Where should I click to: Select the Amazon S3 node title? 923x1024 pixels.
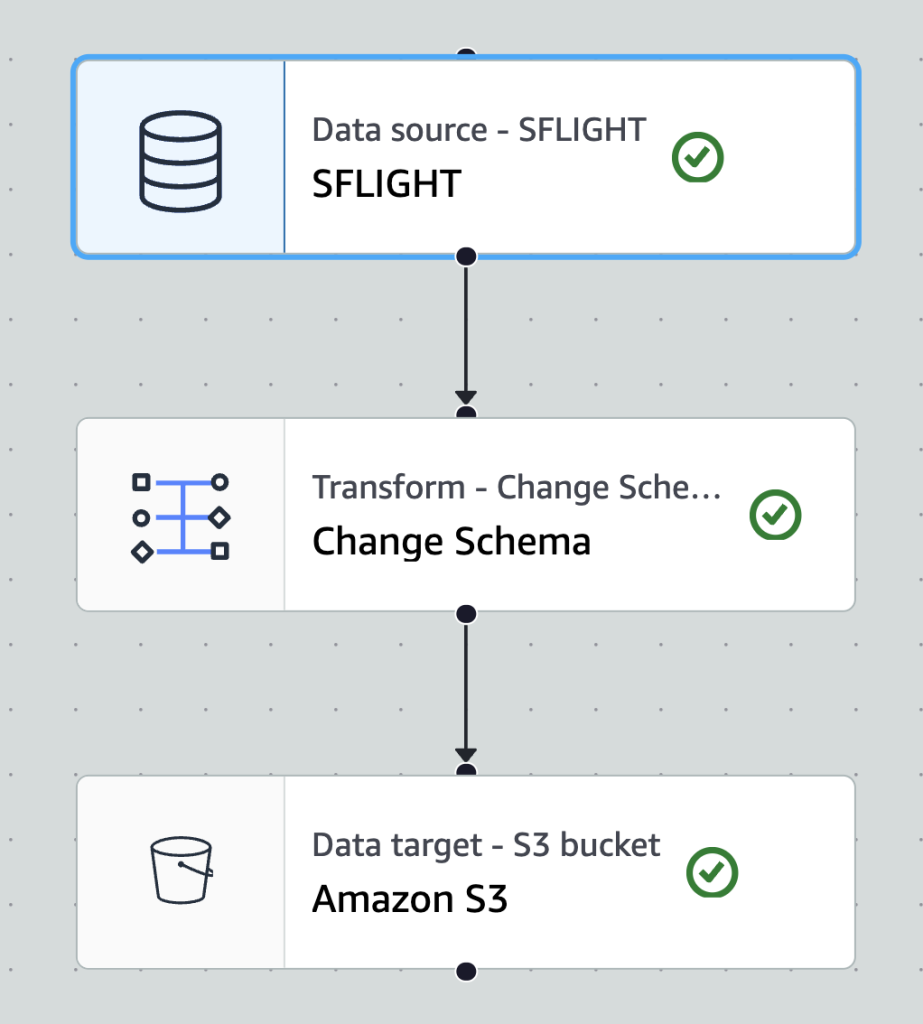coord(410,899)
